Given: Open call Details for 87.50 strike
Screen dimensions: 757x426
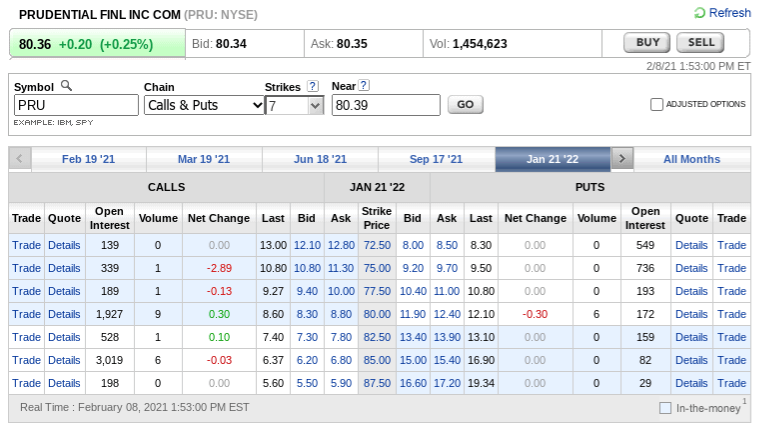Looking at the screenshot, I should tap(64, 383).
